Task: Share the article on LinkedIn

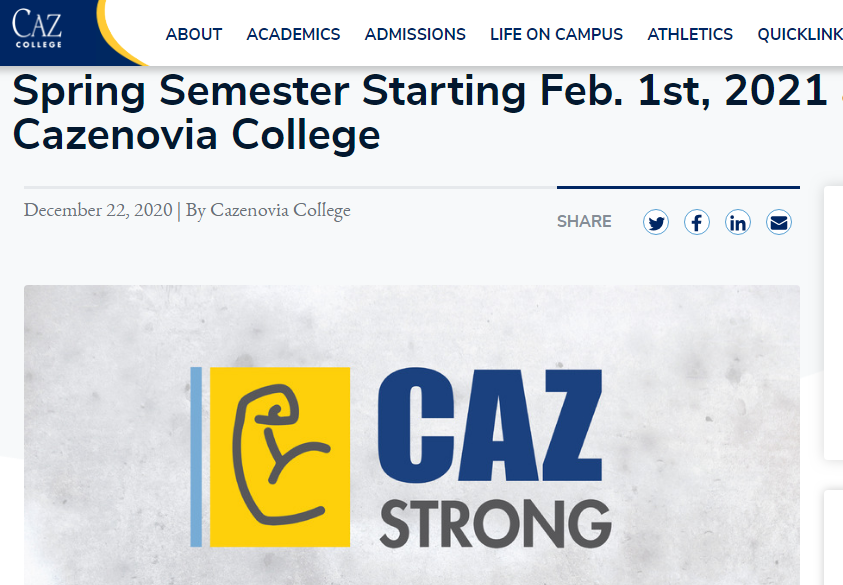Action: pos(738,222)
